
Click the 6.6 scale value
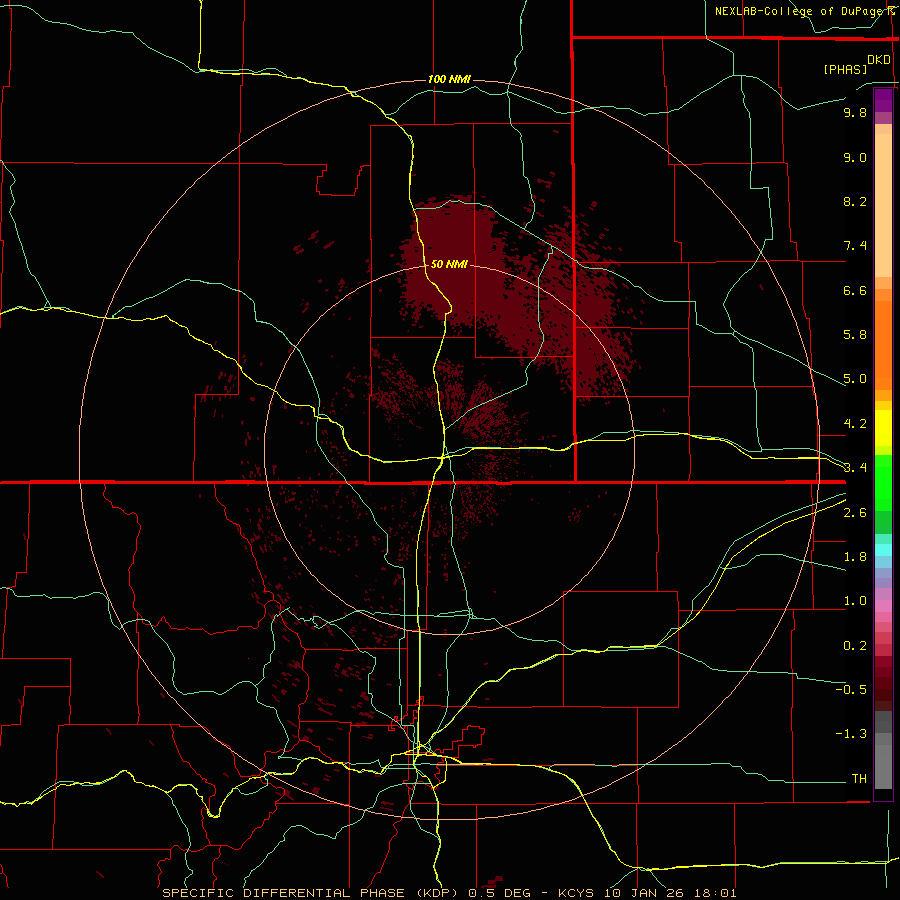(855, 290)
